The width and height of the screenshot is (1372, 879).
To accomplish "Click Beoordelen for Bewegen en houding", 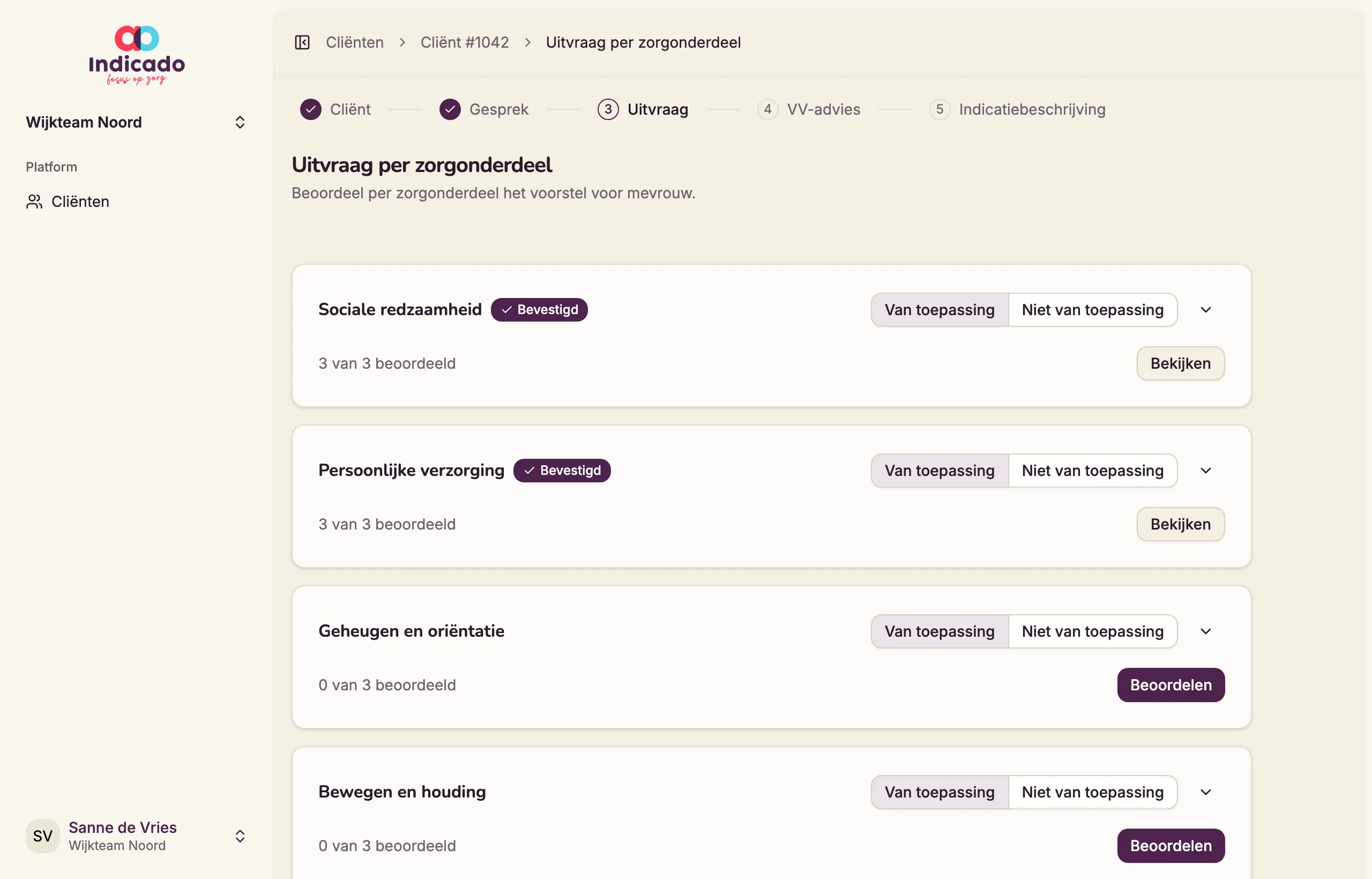I will pyautogui.click(x=1170, y=846).
